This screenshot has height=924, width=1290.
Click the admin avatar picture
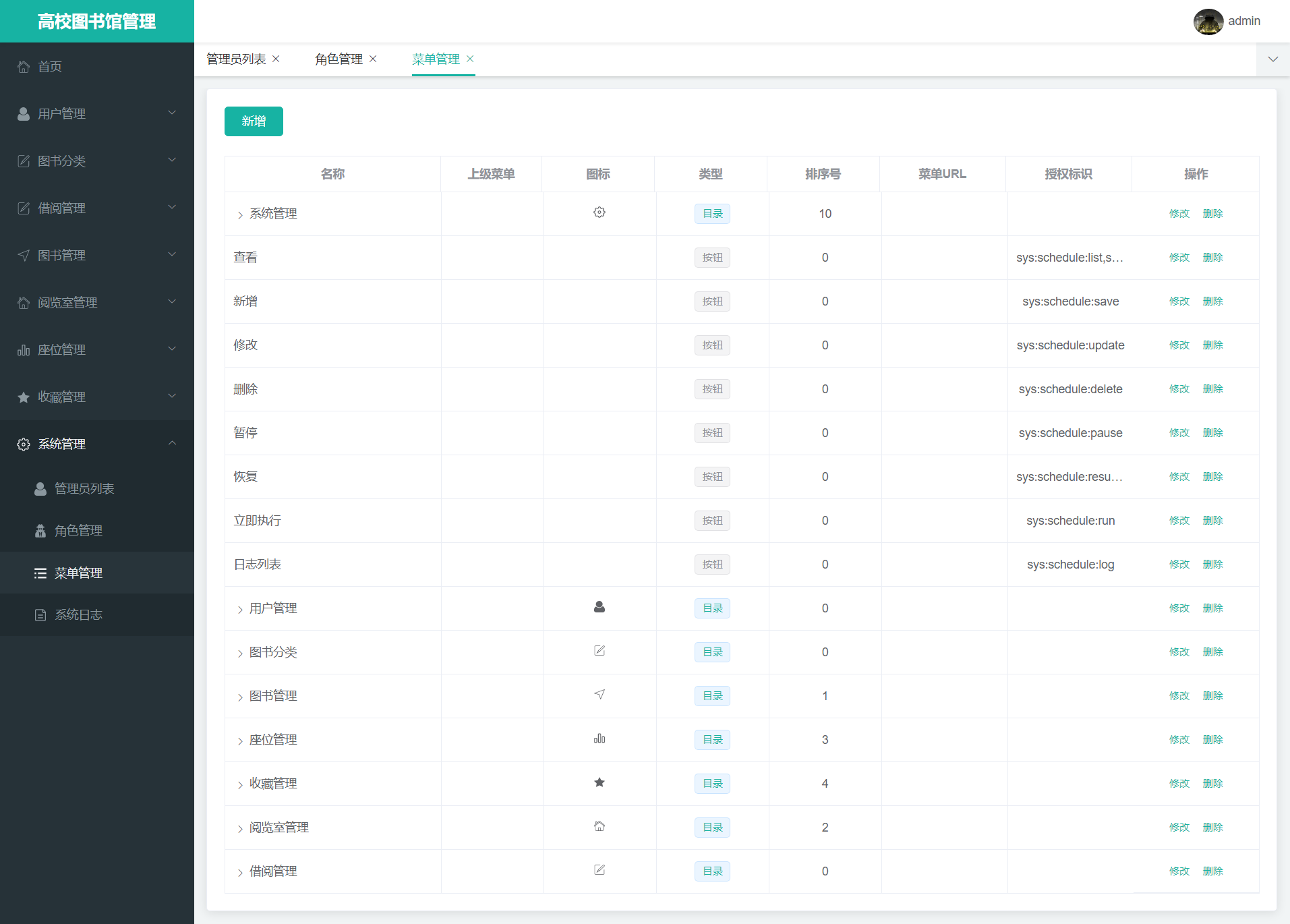[x=1208, y=22]
